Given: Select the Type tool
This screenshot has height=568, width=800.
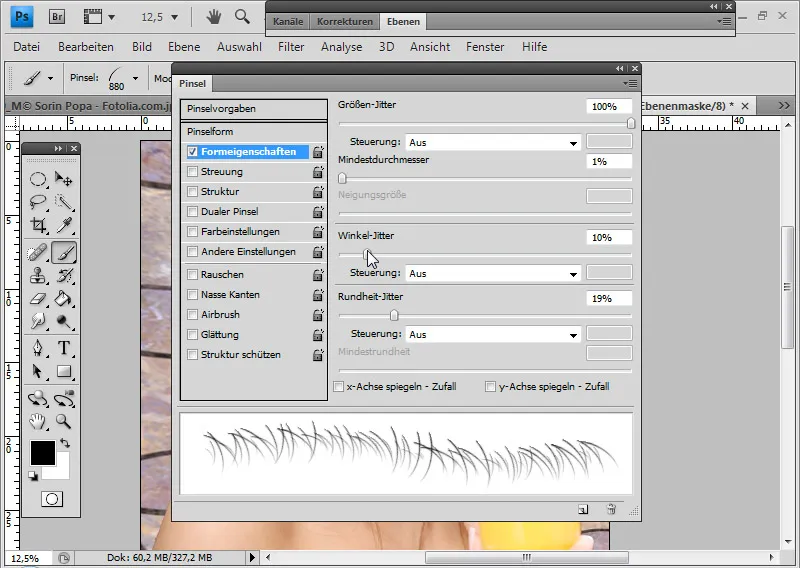Looking at the screenshot, I should click(64, 348).
